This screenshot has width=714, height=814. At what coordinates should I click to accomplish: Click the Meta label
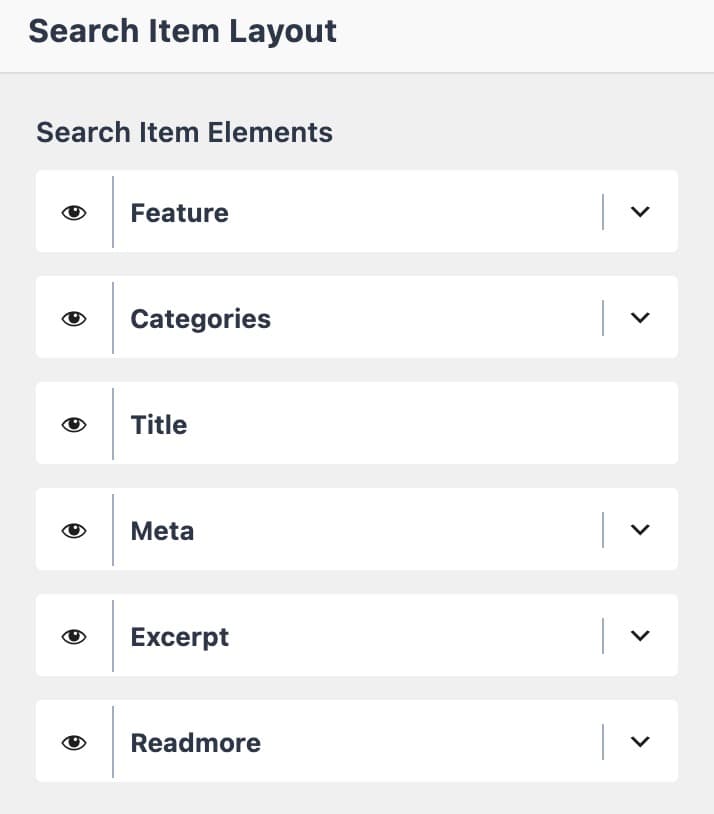161,530
